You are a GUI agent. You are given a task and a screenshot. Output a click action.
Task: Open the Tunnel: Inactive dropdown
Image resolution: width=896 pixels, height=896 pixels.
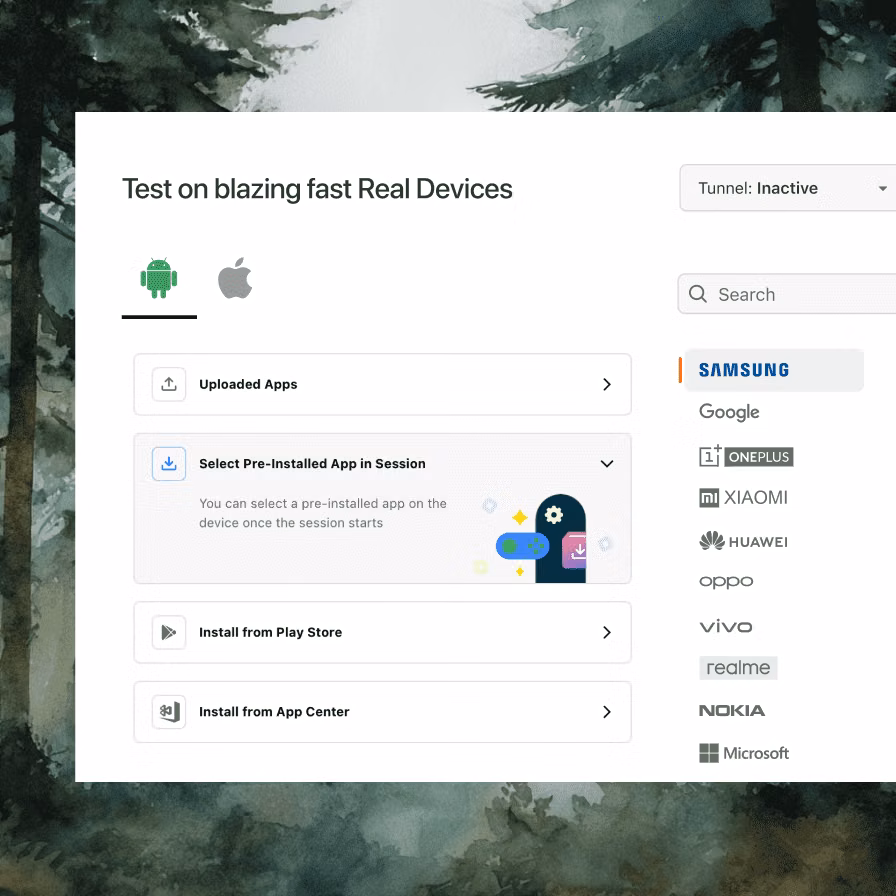[786, 188]
